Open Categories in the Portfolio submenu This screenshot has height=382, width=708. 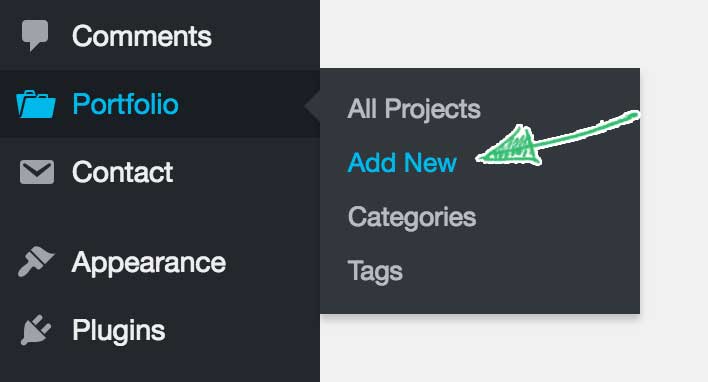pyautogui.click(x=412, y=217)
